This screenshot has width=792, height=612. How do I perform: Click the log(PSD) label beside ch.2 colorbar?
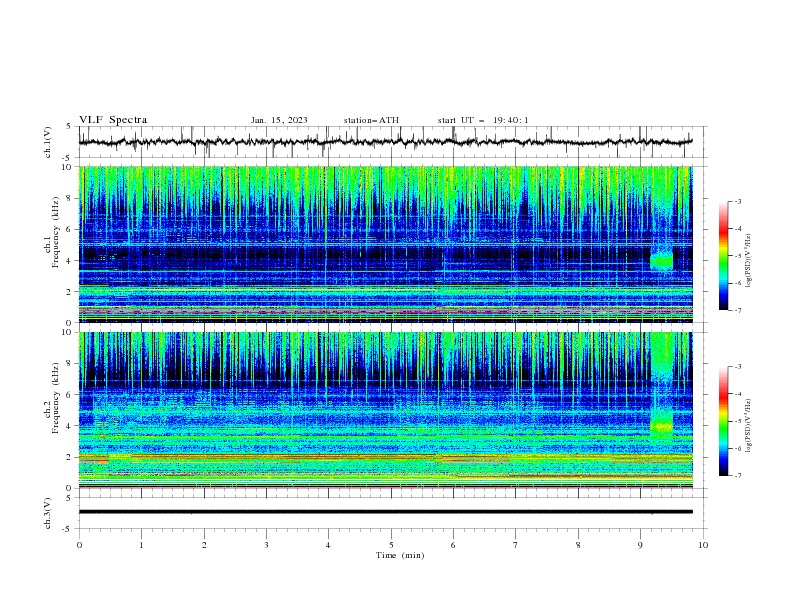click(x=748, y=425)
